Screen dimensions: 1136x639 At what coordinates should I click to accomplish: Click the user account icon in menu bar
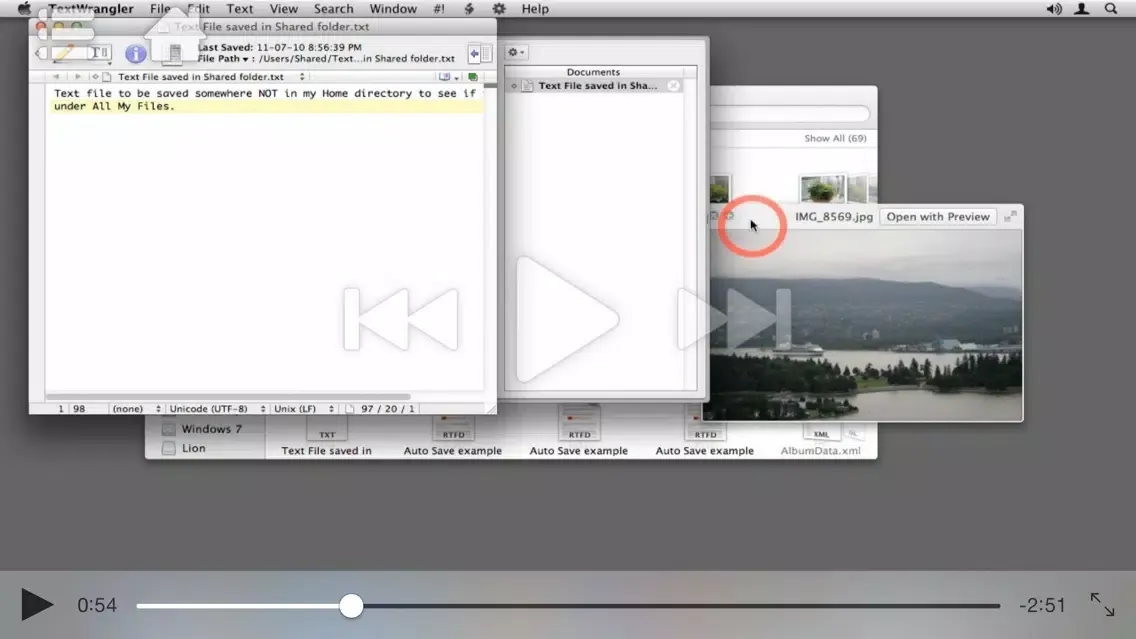[1082, 9]
